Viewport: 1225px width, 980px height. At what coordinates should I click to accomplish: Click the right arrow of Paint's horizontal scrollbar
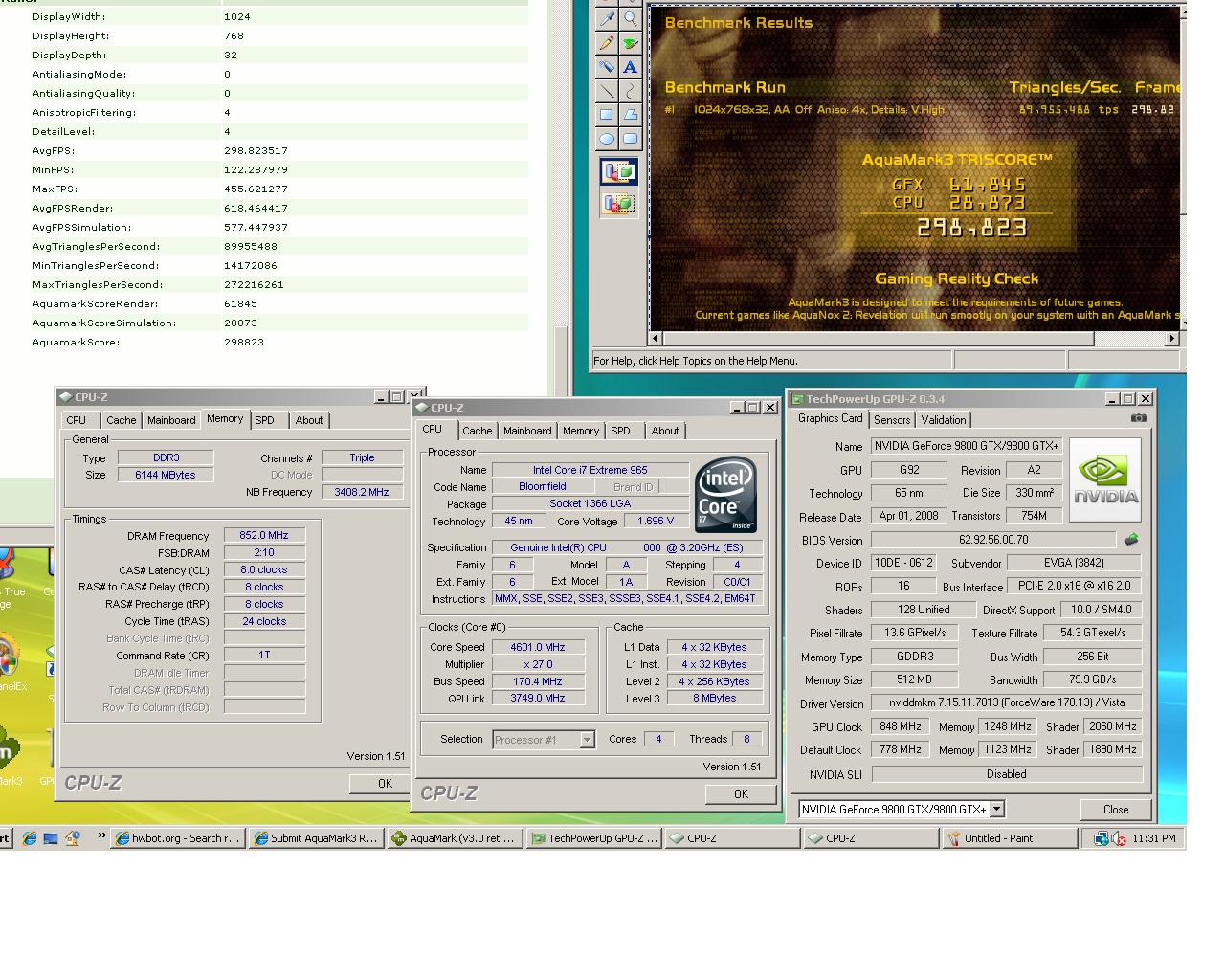coord(1171,338)
